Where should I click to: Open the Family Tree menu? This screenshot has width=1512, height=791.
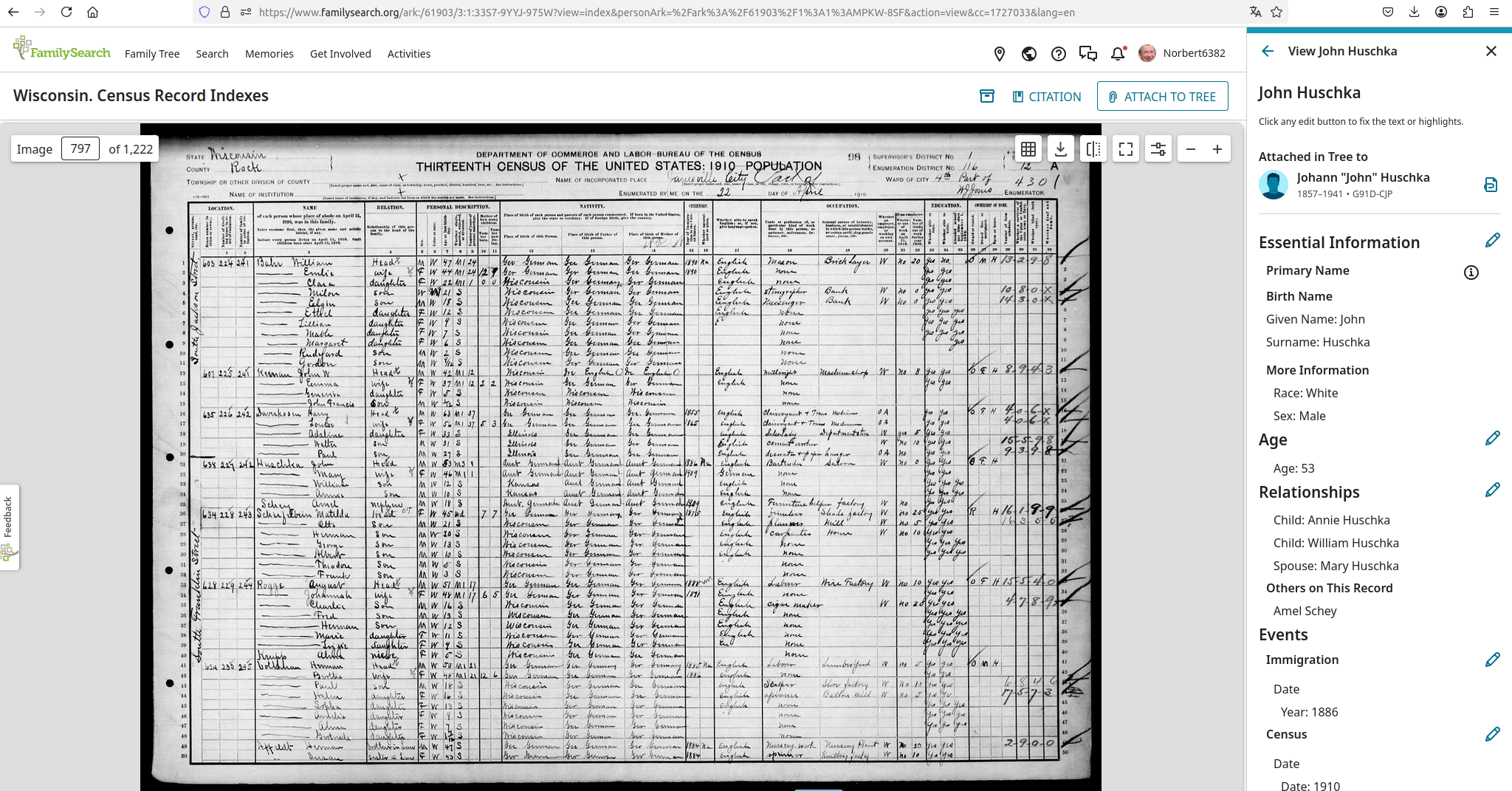point(152,54)
